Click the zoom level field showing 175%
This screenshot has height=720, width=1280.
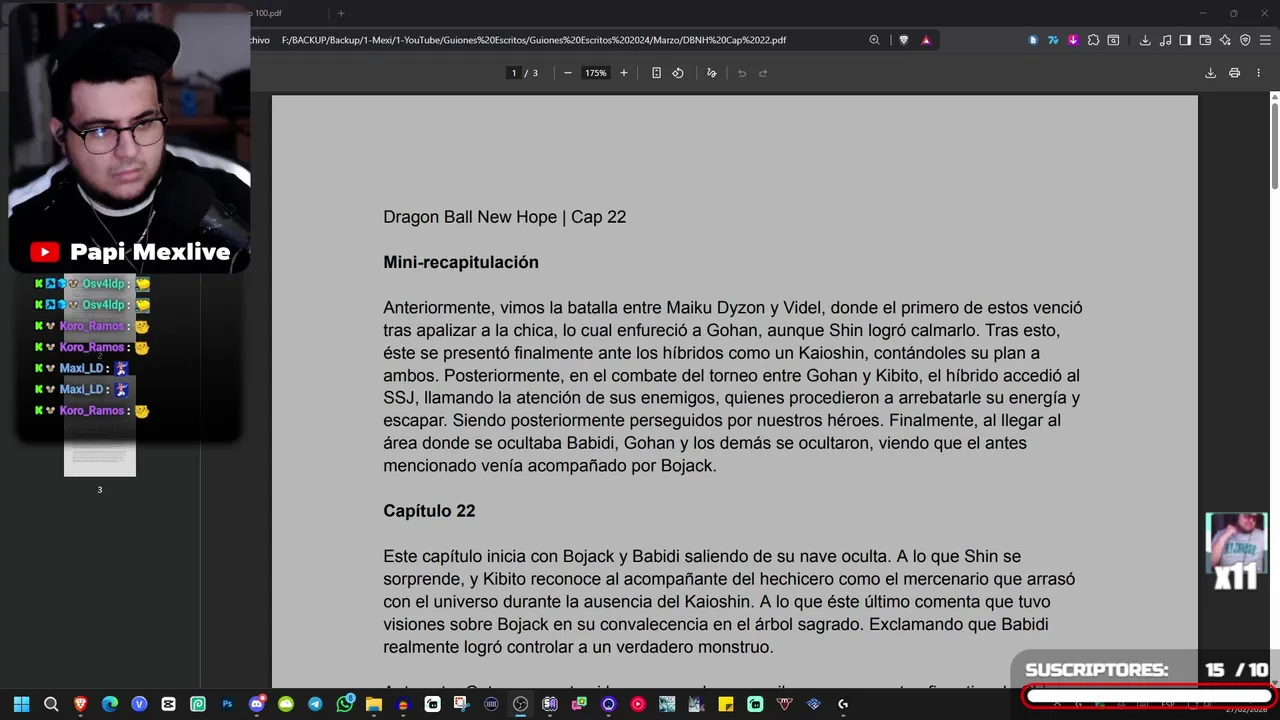click(x=596, y=73)
